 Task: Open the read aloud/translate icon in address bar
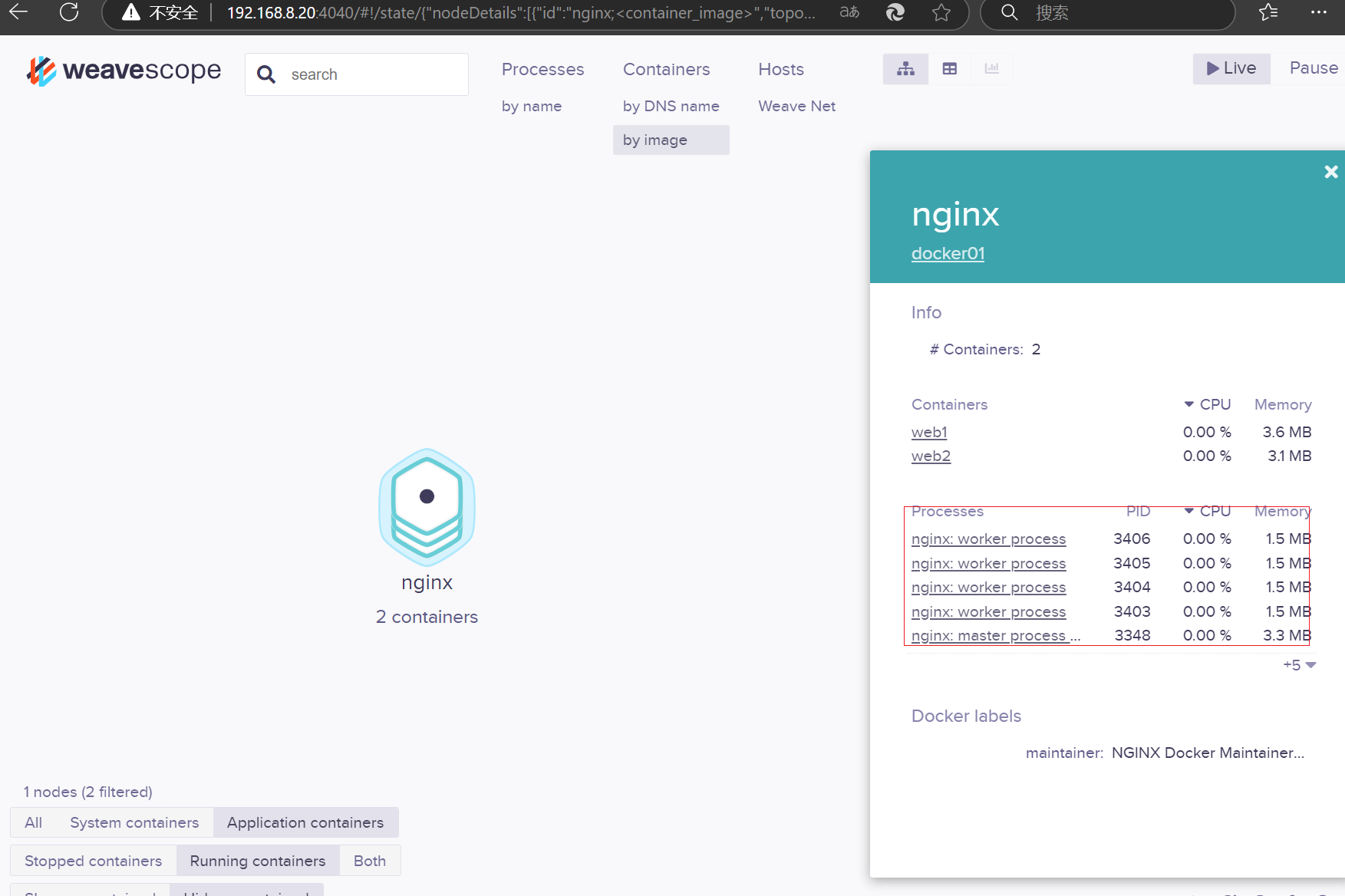pyautogui.click(x=849, y=12)
